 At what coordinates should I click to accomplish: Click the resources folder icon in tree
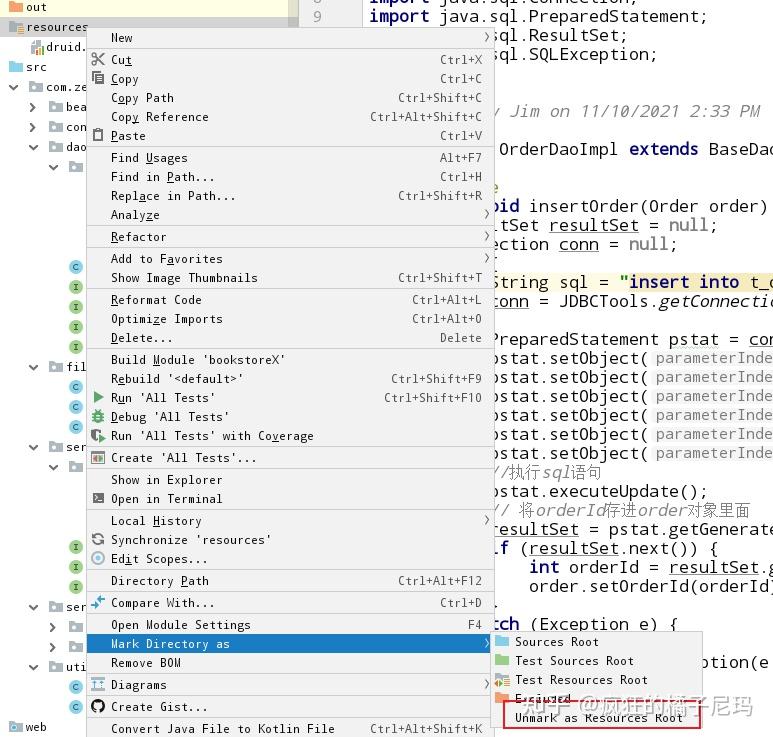point(16,27)
